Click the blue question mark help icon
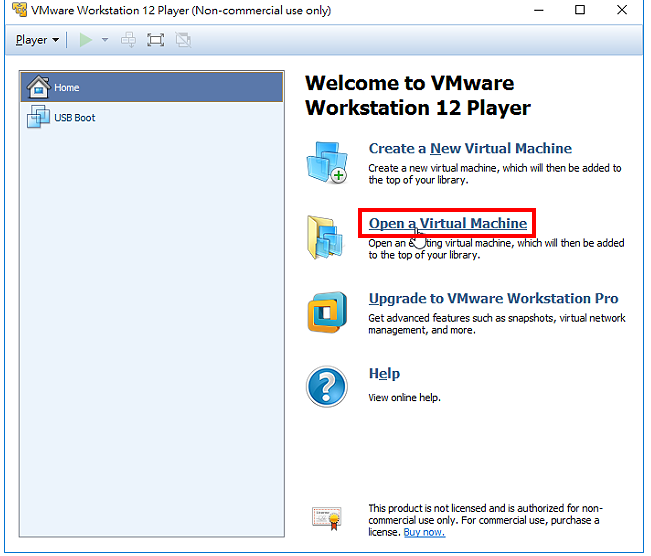This screenshot has width=651, height=556. click(x=327, y=387)
